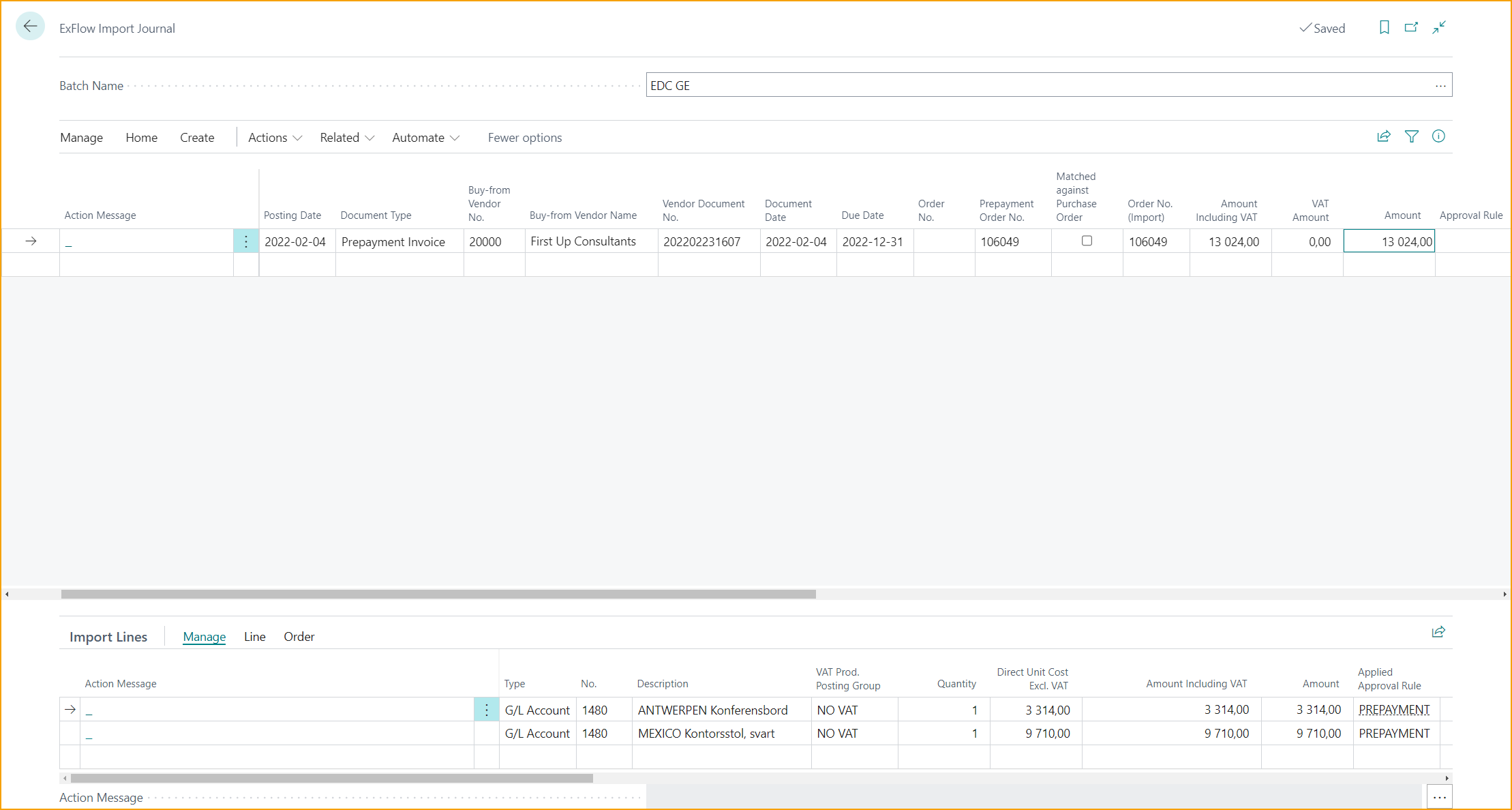Open the PREPAYMENT approval rule link
This screenshot has width=1512, height=810.
pyautogui.click(x=1394, y=709)
